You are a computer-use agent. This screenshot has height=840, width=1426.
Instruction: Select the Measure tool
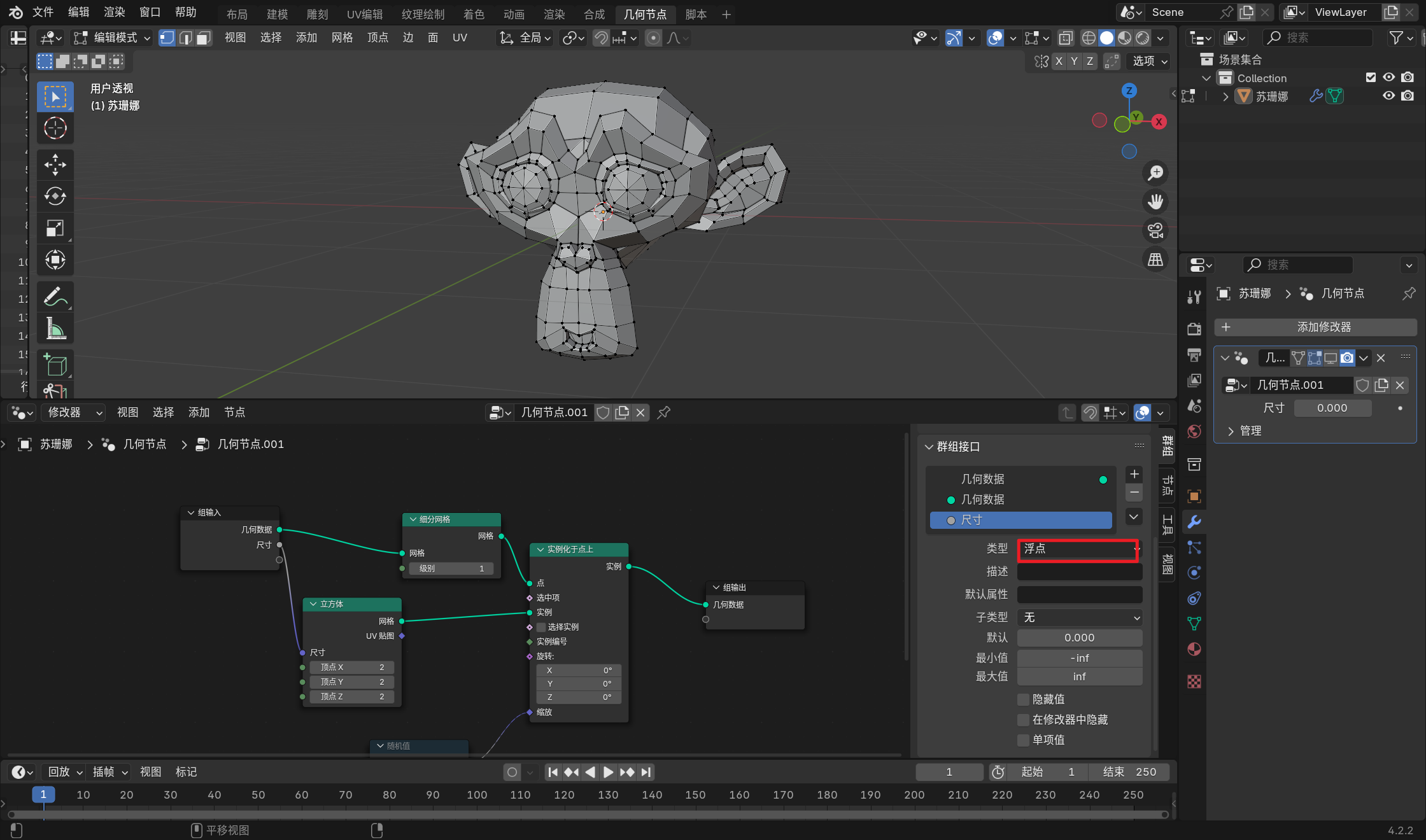pos(55,328)
